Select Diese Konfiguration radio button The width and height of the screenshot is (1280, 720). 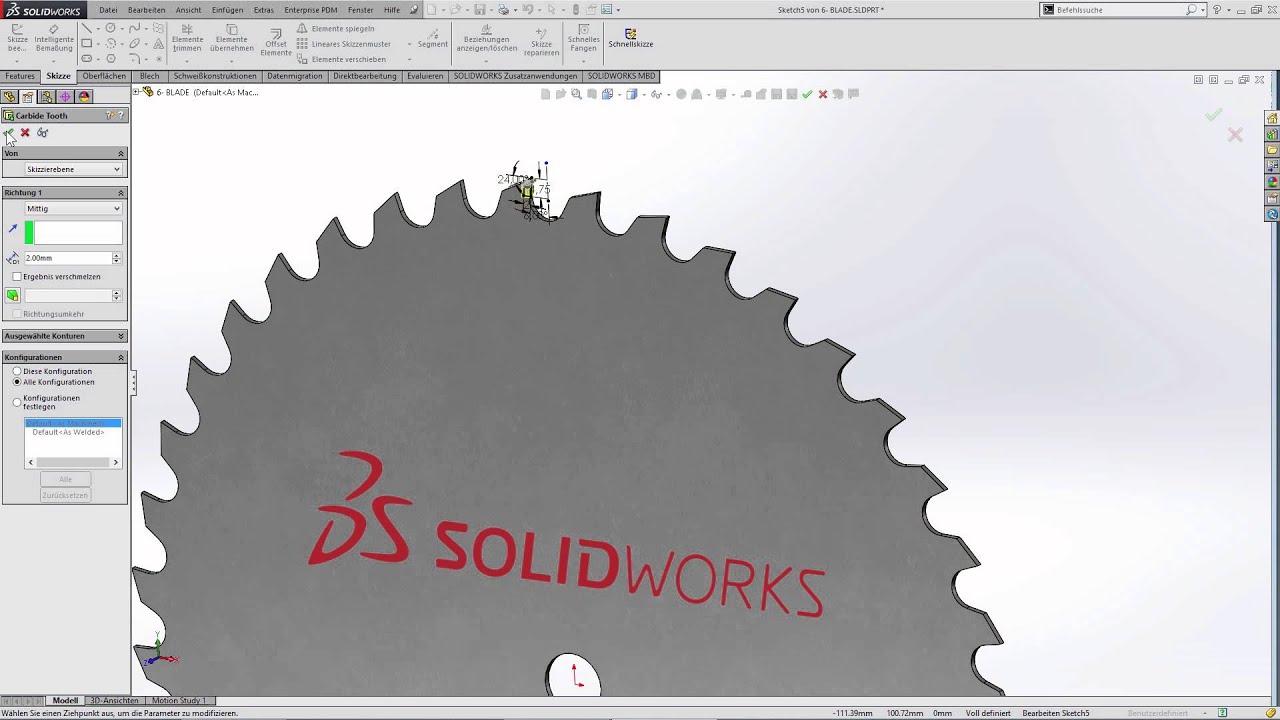[17, 371]
